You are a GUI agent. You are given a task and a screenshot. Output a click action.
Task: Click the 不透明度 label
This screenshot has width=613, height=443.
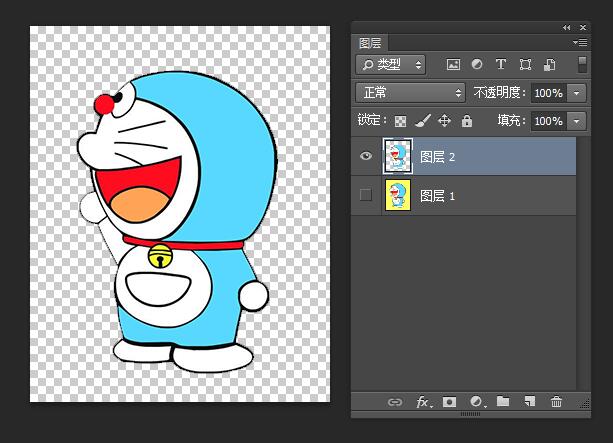click(499, 93)
